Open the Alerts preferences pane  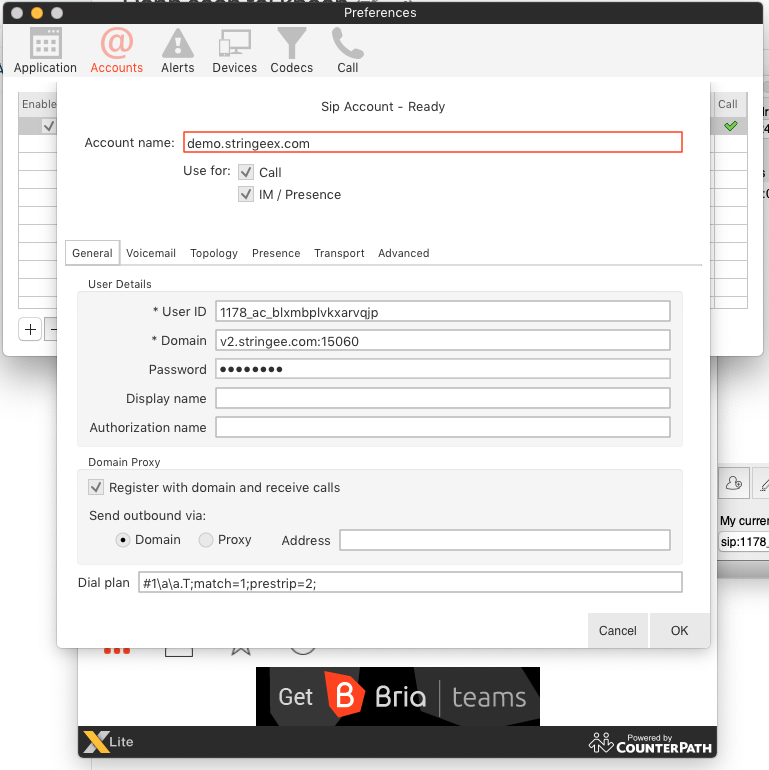coord(178,51)
